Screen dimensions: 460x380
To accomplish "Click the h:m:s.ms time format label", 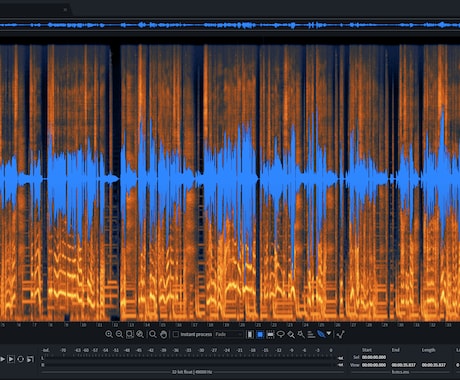I will click(x=400, y=372).
